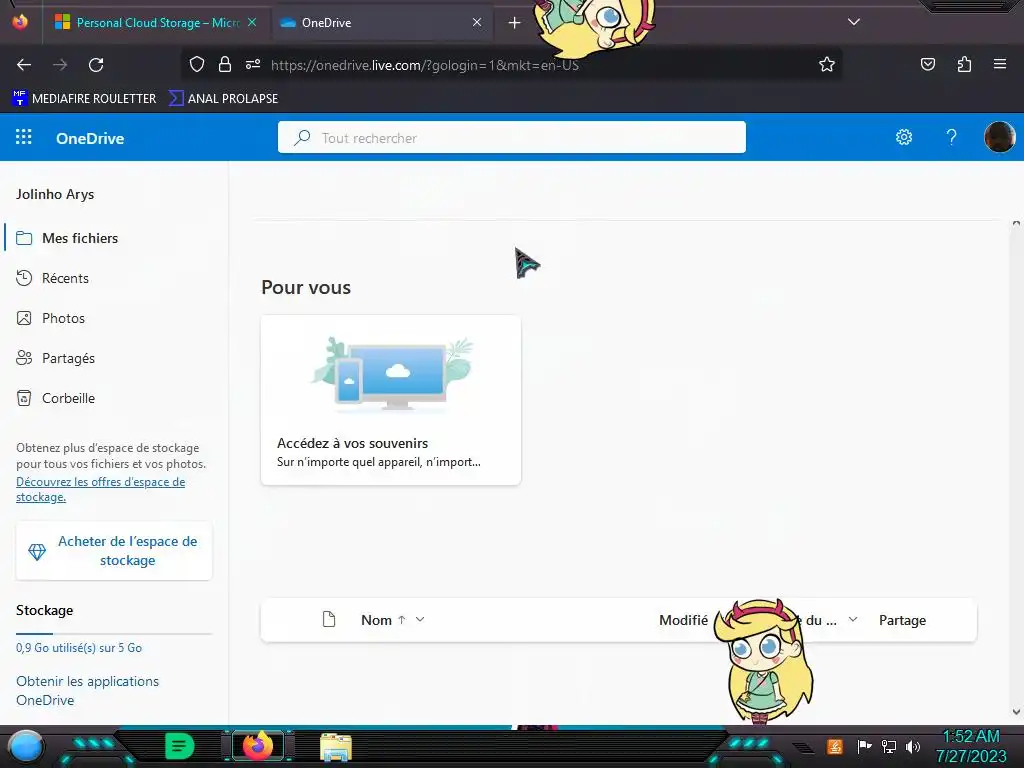Sort by Modifié column
Viewport: 1024px width, 768px height.
pyautogui.click(x=683, y=620)
